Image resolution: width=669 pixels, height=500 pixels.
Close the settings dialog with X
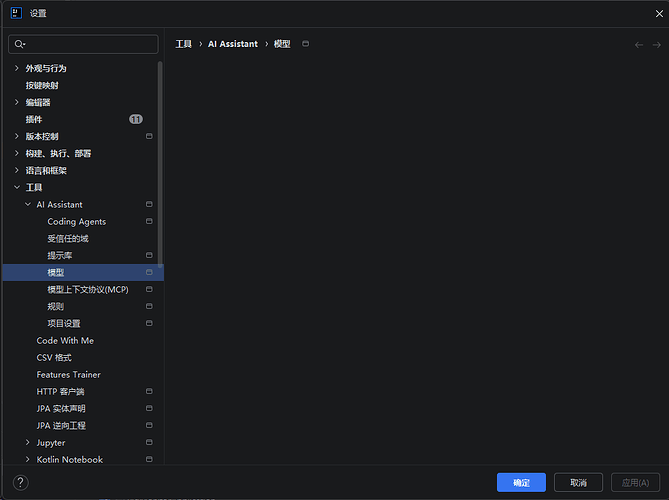point(659,14)
